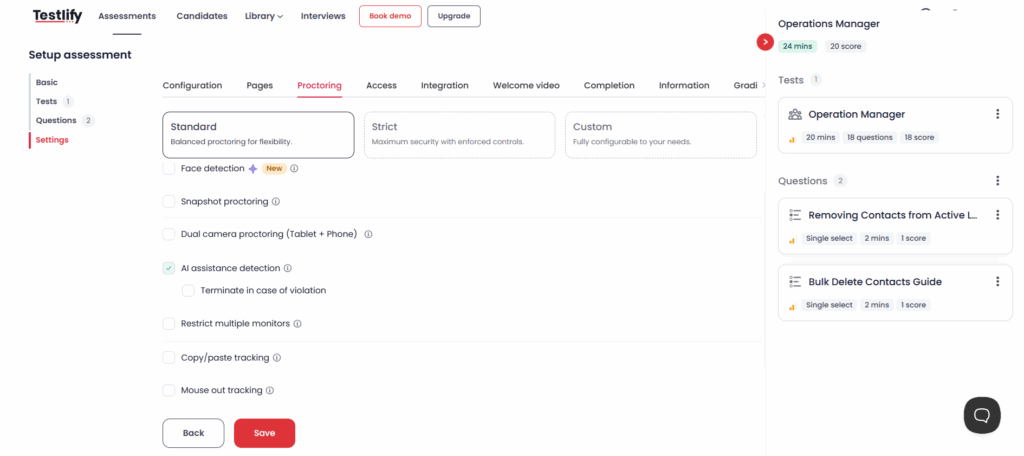Switch to the Proctoring tab
Image resolution: width=1024 pixels, height=456 pixels.
click(319, 86)
